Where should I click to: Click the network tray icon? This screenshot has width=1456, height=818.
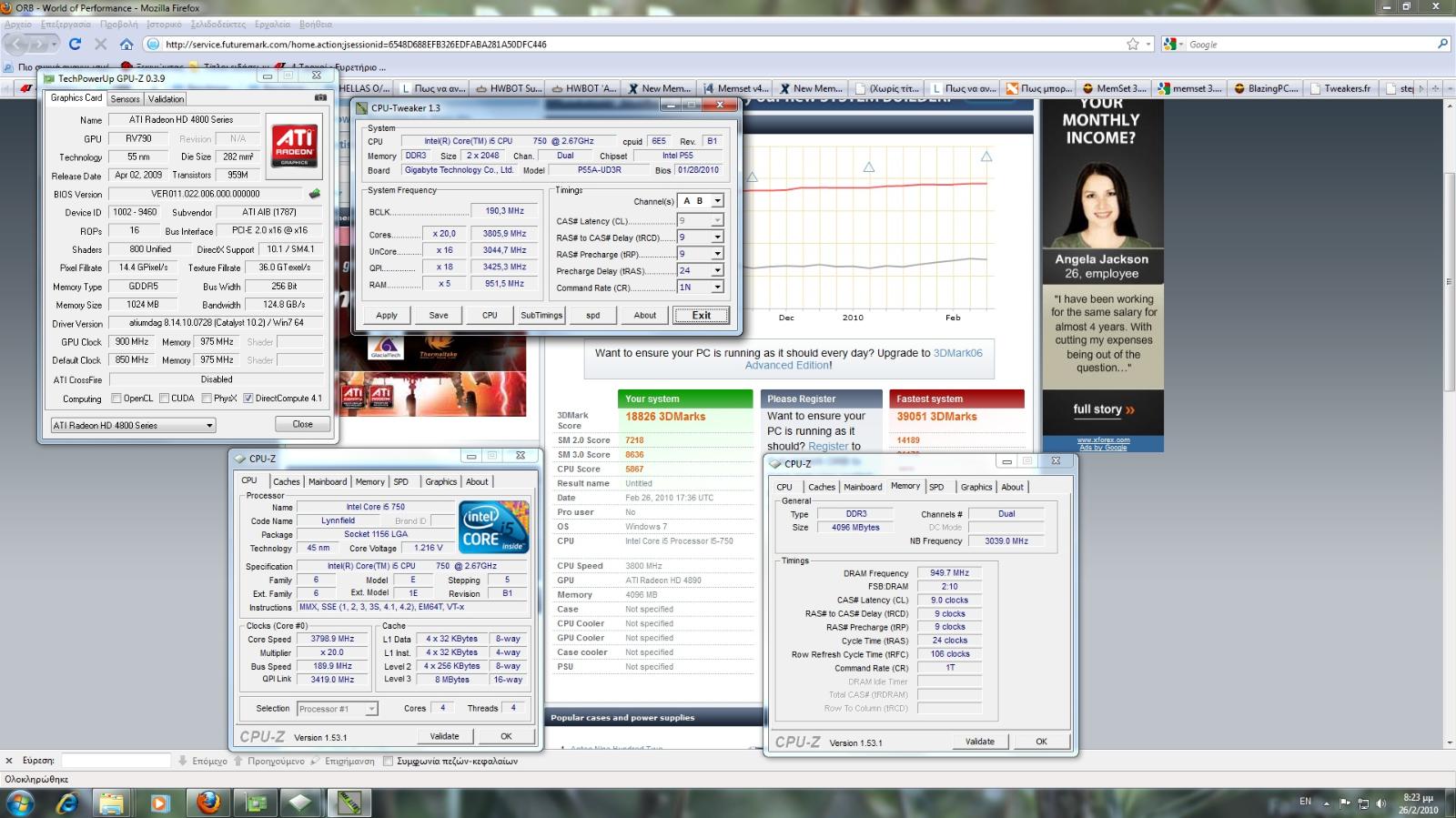coord(1363,803)
